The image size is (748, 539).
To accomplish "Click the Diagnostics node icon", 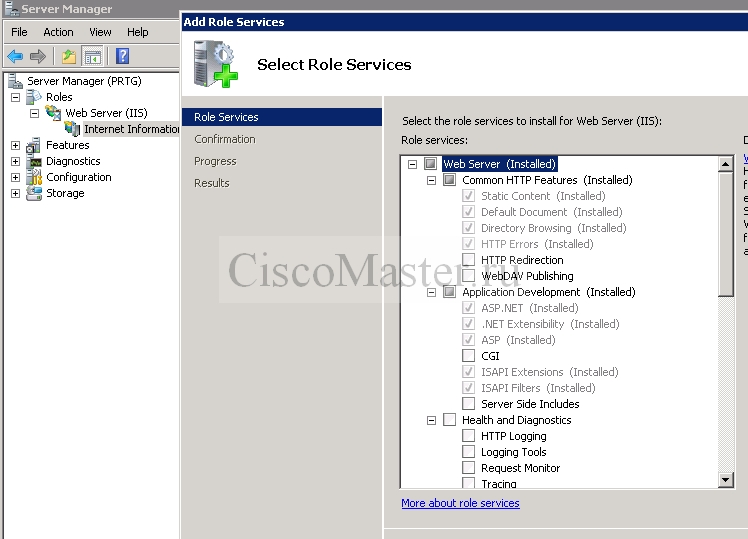I will coord(34,161).
